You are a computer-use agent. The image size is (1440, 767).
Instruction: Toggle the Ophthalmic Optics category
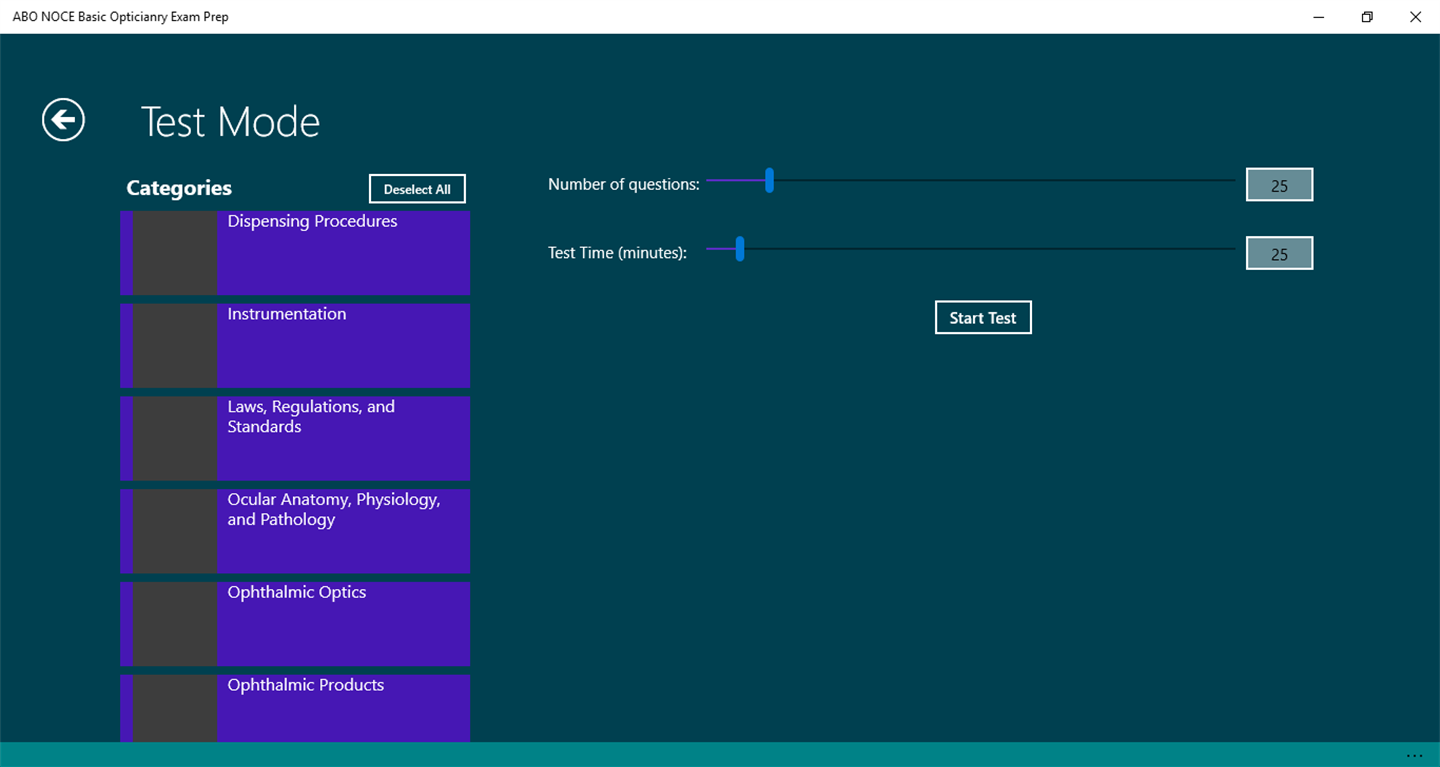tap(295, 624)
